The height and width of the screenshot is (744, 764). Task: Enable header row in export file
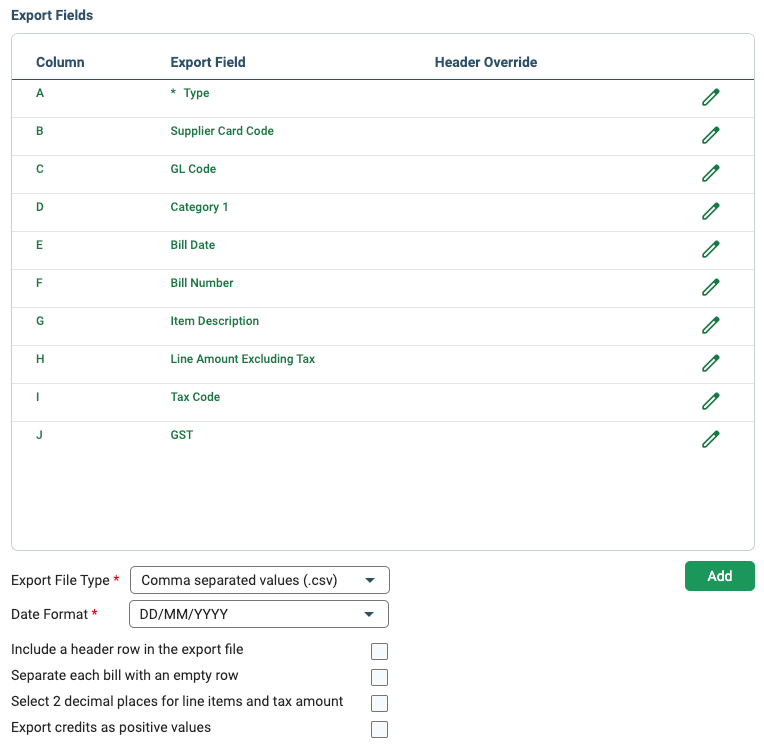pyautogui.click(x=379, y=651)
